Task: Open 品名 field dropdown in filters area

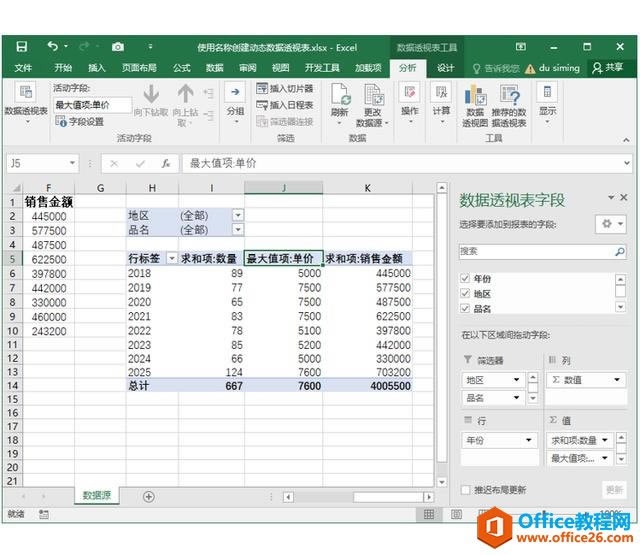Action: click(516, 397)
